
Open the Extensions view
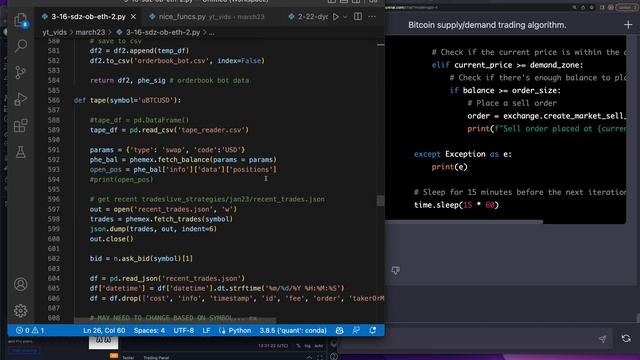pos(20,125)
